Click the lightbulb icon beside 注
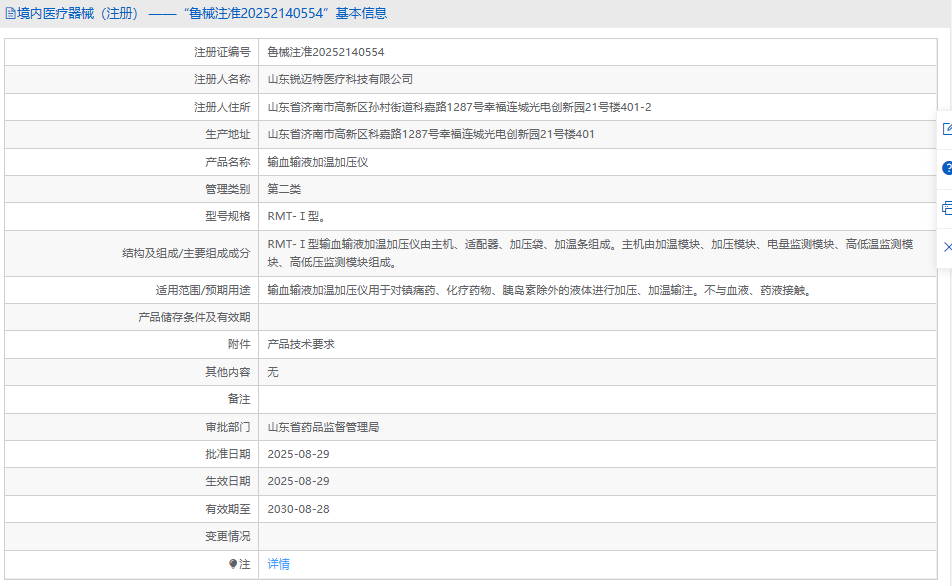This screenshot has height=586, width=952. tap(234, 564)
